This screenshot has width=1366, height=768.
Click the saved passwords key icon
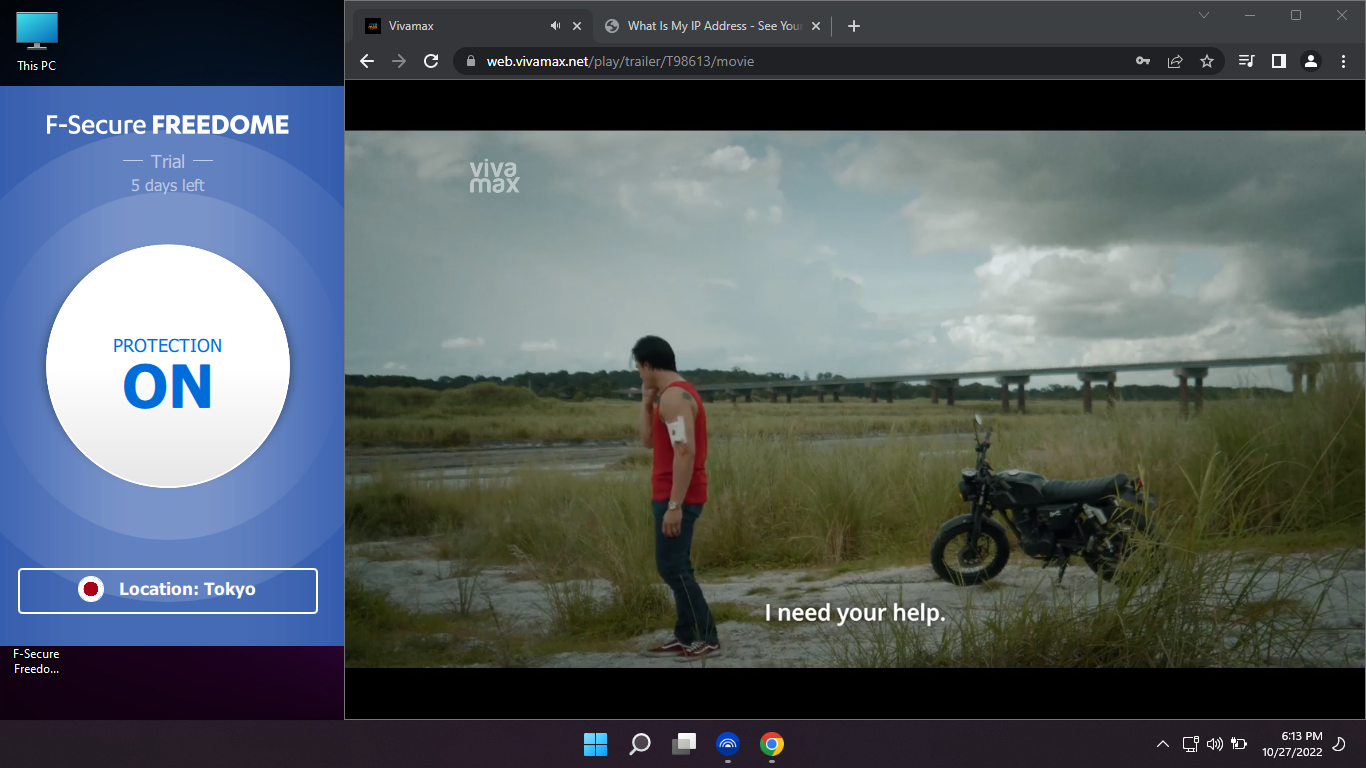(1142, 61)
